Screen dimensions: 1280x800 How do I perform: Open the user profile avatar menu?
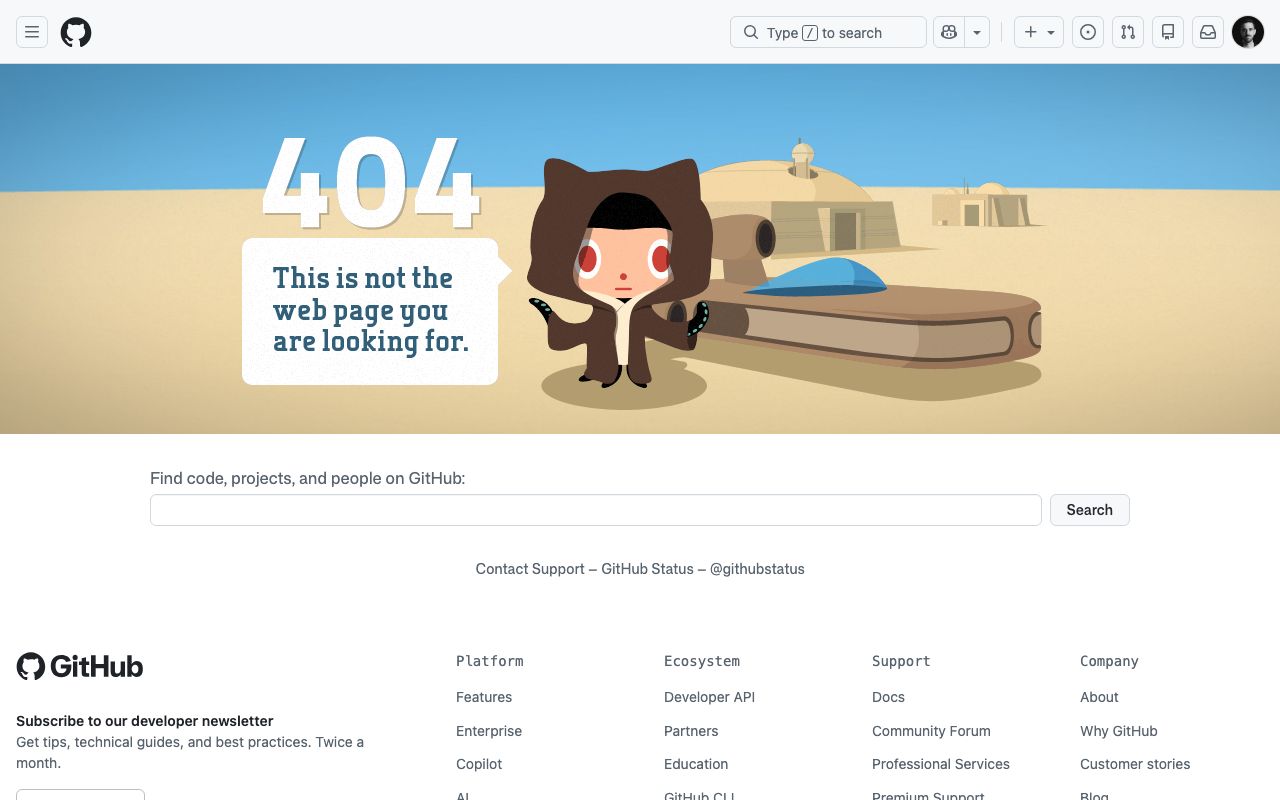(x=1248, y=32)
